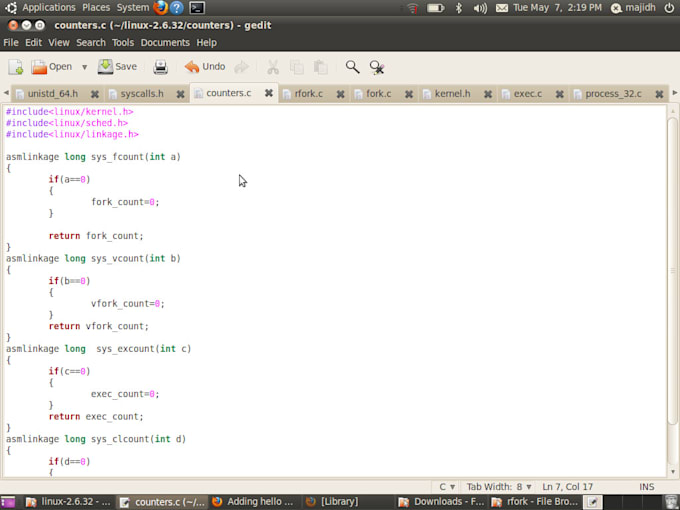The height and width of the screenshot is (510, 680).
Task: Launch Firefox from the top panel
Action: (x=161, y=7)
